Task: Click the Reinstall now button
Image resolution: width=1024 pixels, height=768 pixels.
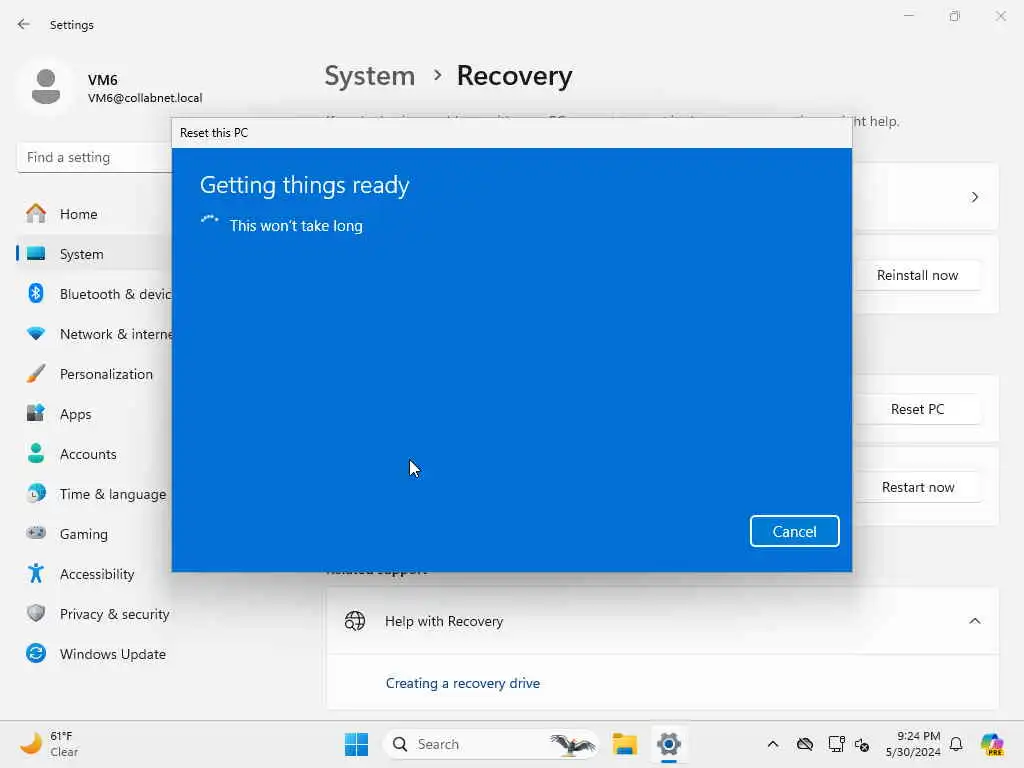Action: [917, 275]
